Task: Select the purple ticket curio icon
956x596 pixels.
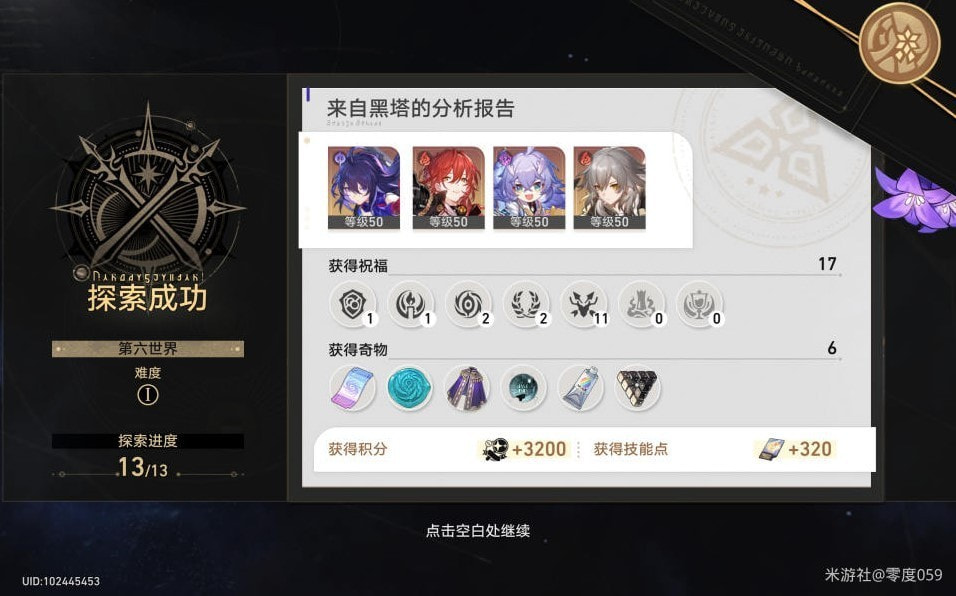Action: click(x=352, y=388)
